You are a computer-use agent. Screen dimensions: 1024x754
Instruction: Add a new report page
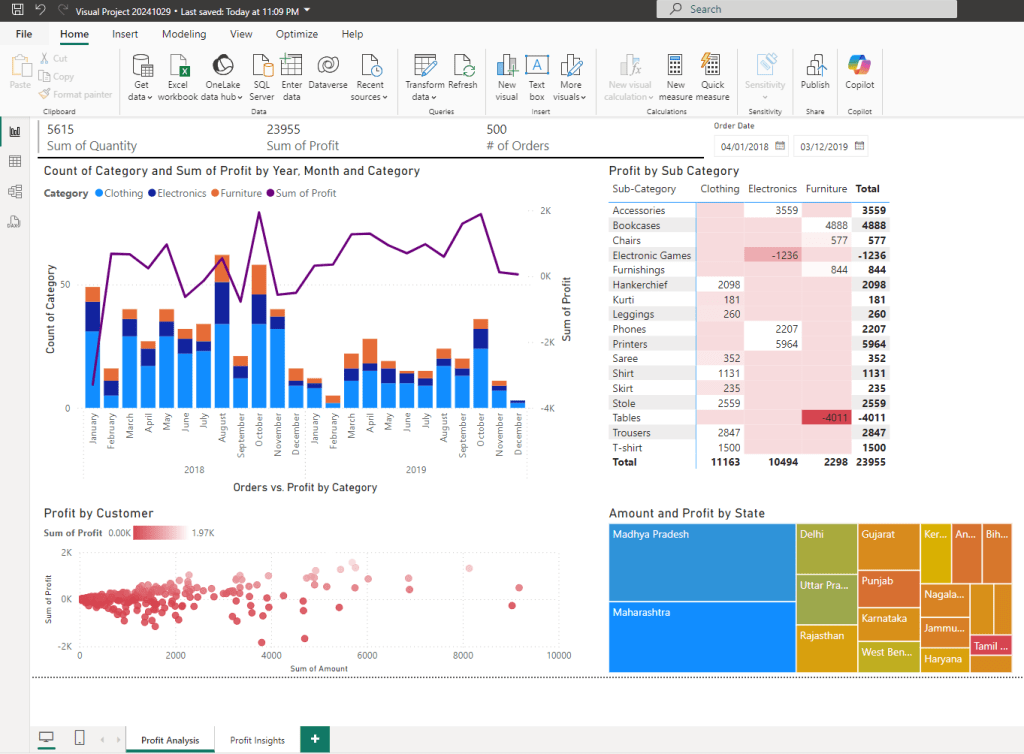click(x=315, y=739)
